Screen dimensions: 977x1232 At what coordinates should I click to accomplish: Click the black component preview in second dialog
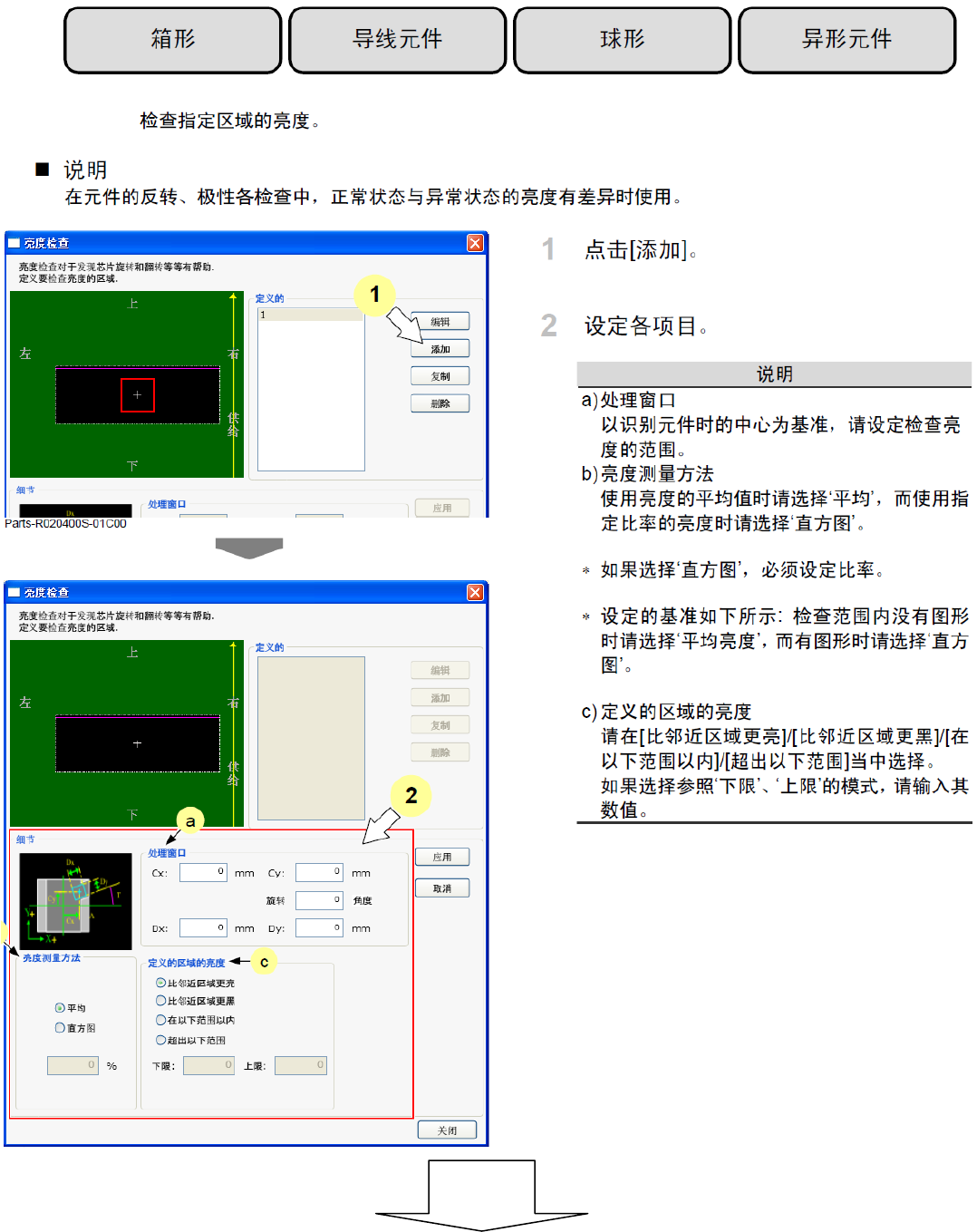coord(138,743)
